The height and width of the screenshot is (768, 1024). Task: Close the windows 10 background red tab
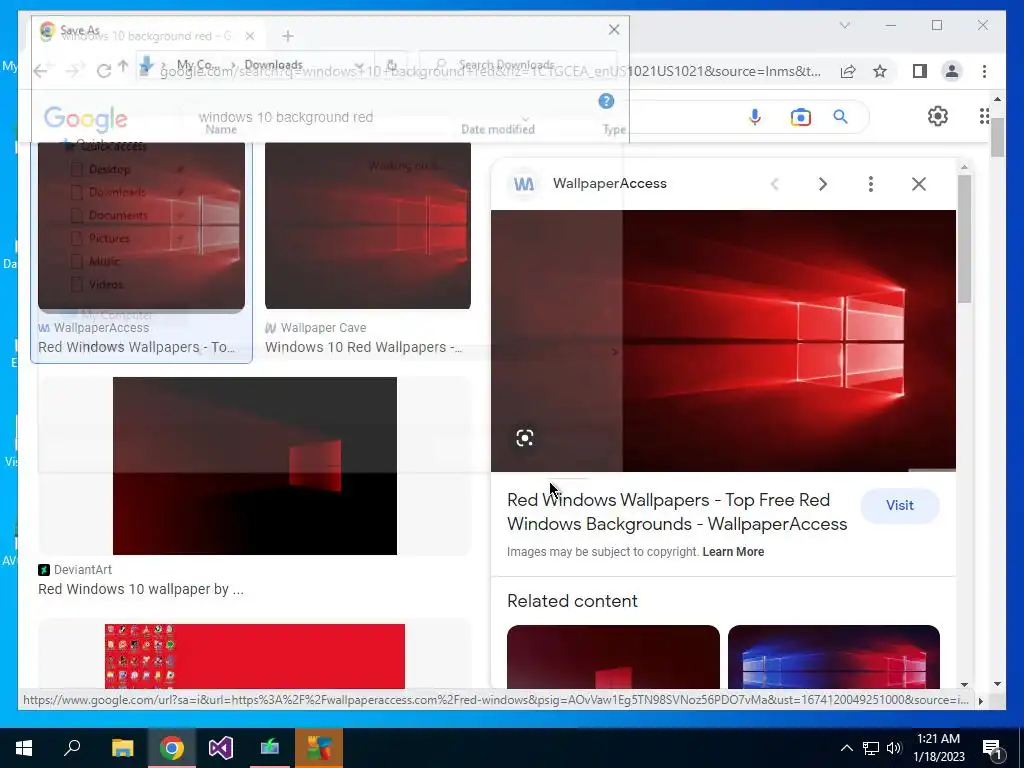point(249,36)
